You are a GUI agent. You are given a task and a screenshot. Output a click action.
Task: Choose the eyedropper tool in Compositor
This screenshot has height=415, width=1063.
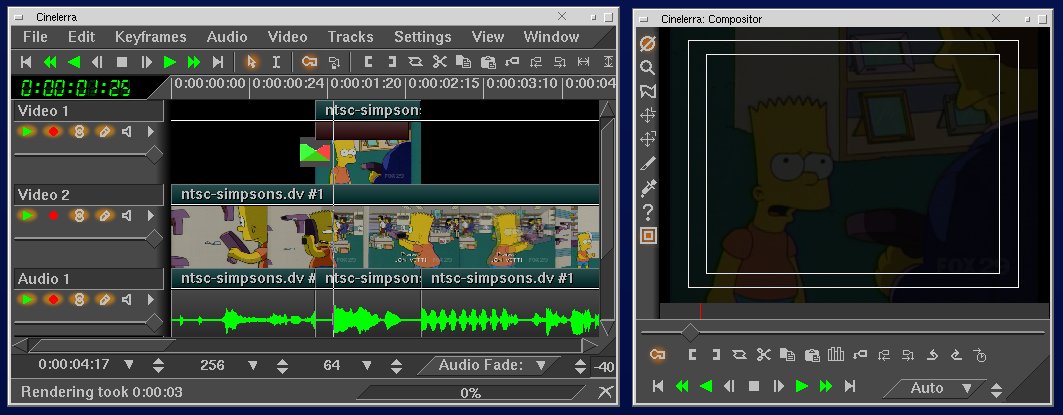[648, 187]
